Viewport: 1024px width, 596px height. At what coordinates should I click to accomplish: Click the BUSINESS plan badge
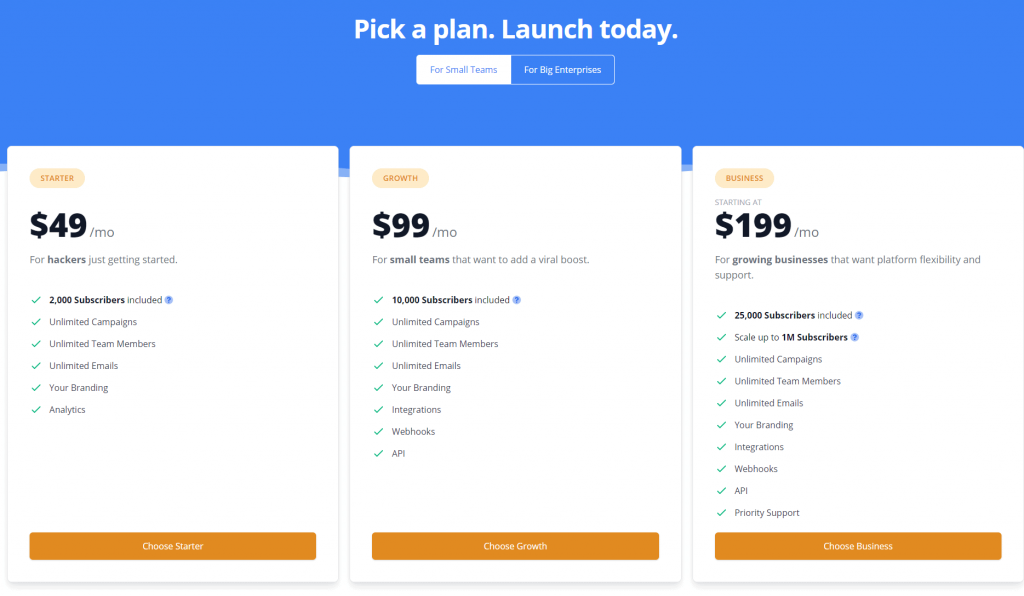[744, 178]
